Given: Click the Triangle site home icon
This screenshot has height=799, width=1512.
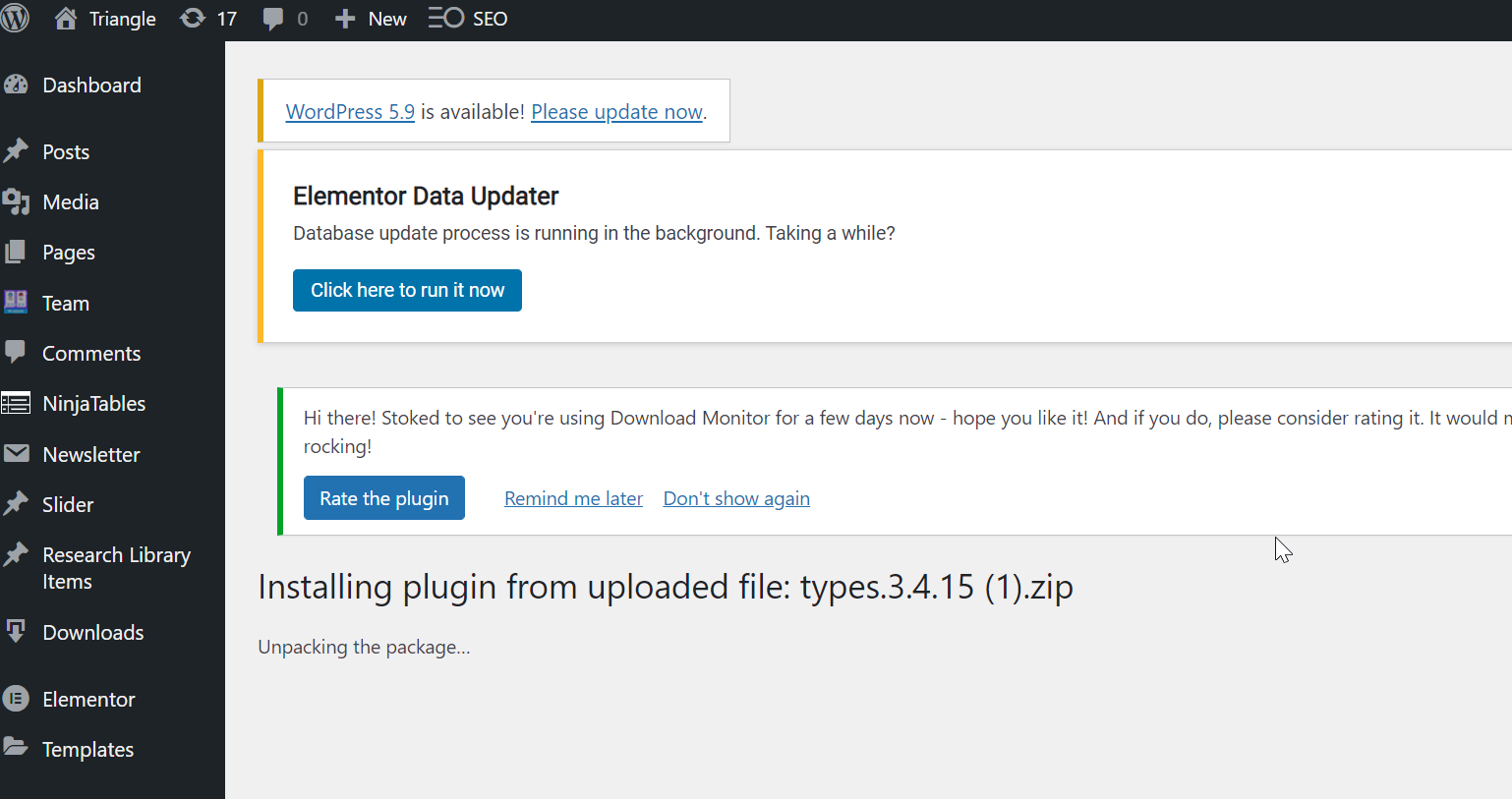Looking at the screenshot, I should [66, 19].
